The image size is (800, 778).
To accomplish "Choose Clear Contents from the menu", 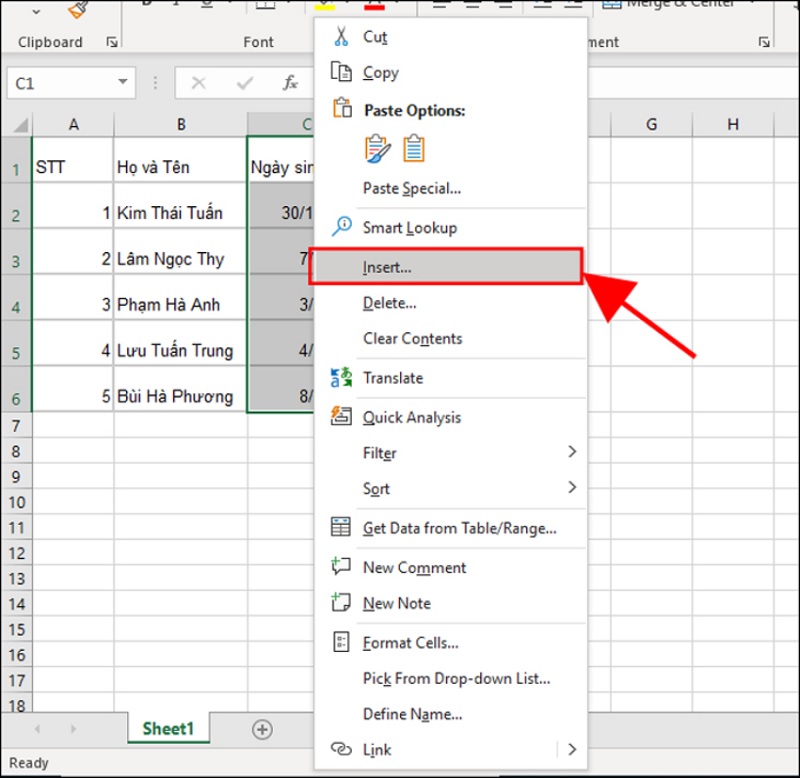I will pos(411,339).
